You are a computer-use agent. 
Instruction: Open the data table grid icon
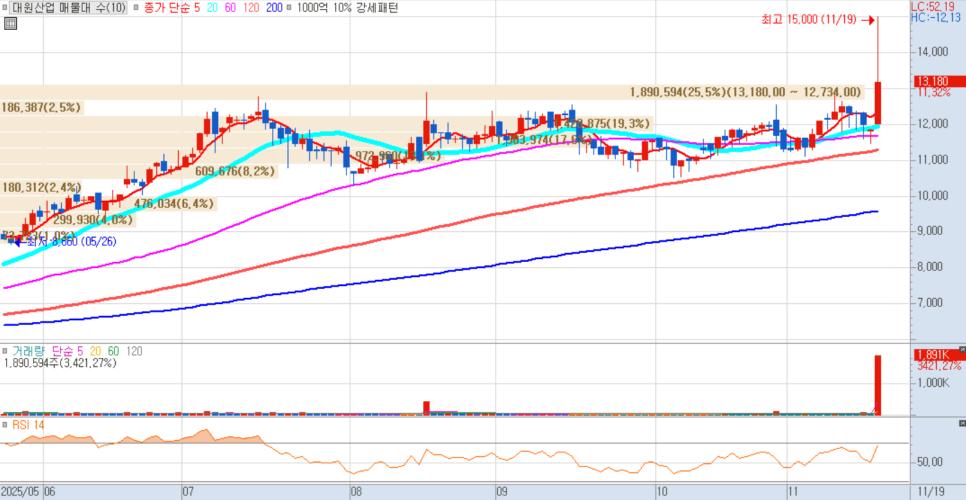coord(9,24)
